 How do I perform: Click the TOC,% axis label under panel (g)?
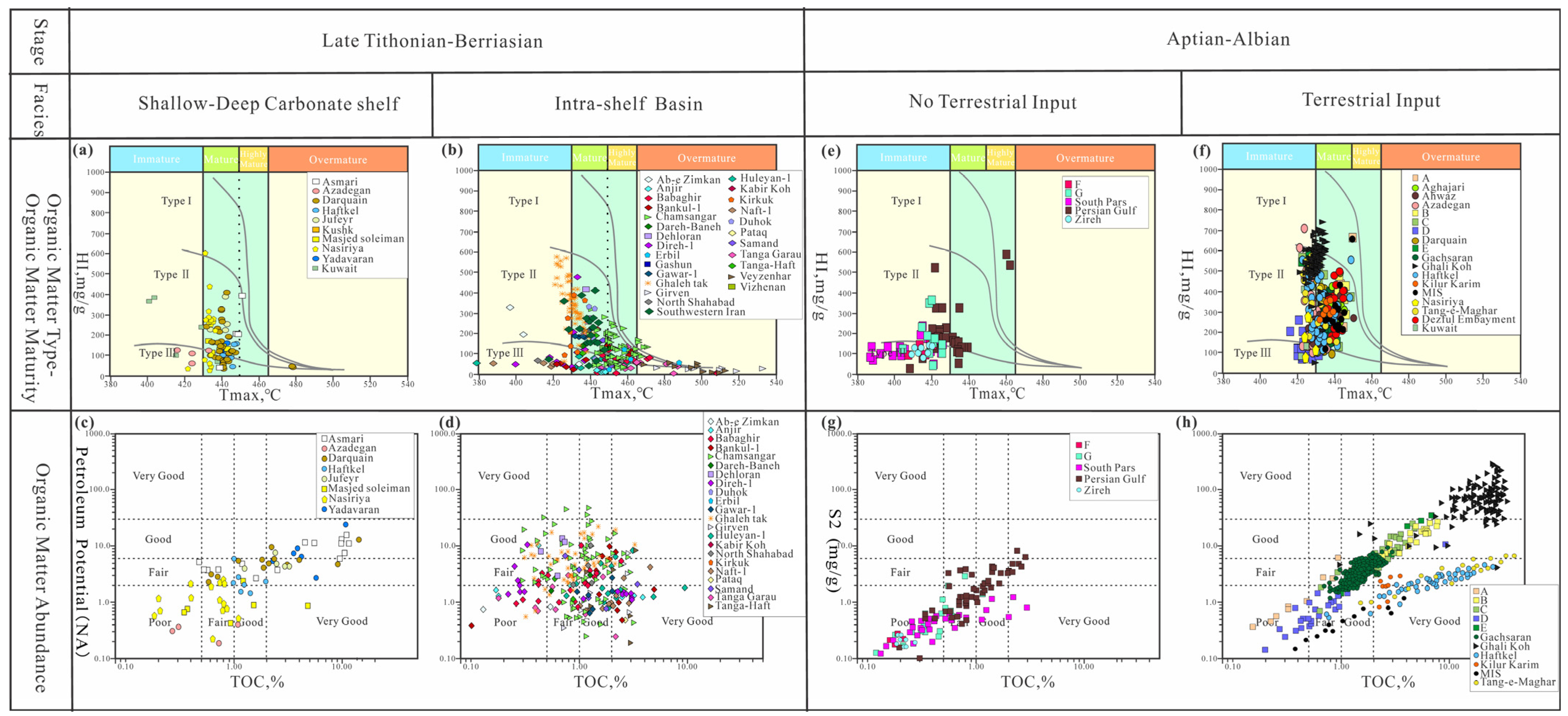click(x=1028, y=682)
